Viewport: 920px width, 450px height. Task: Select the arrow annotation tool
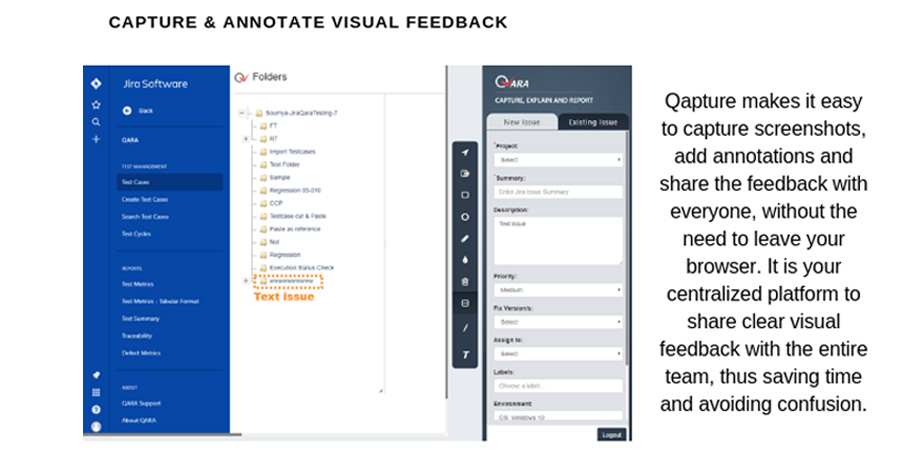coord(465,153)
